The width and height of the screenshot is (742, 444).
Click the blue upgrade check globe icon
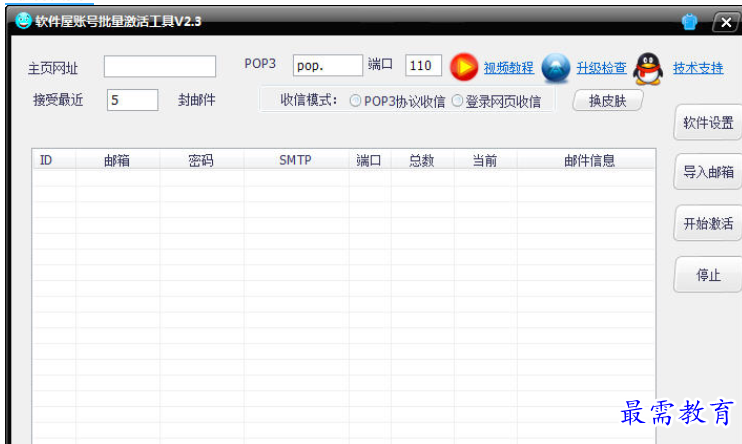click(x=556, y=68)
